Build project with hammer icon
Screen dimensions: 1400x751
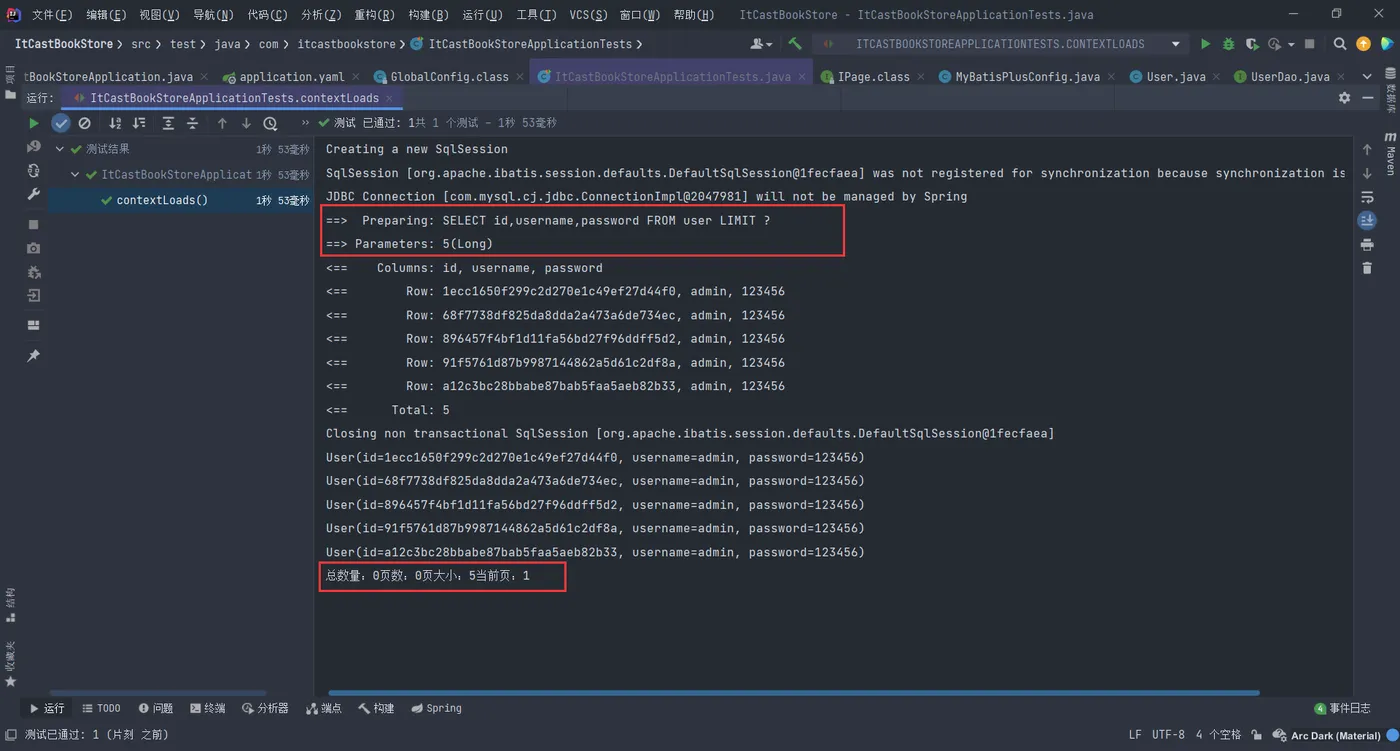(x=795, y=44)
